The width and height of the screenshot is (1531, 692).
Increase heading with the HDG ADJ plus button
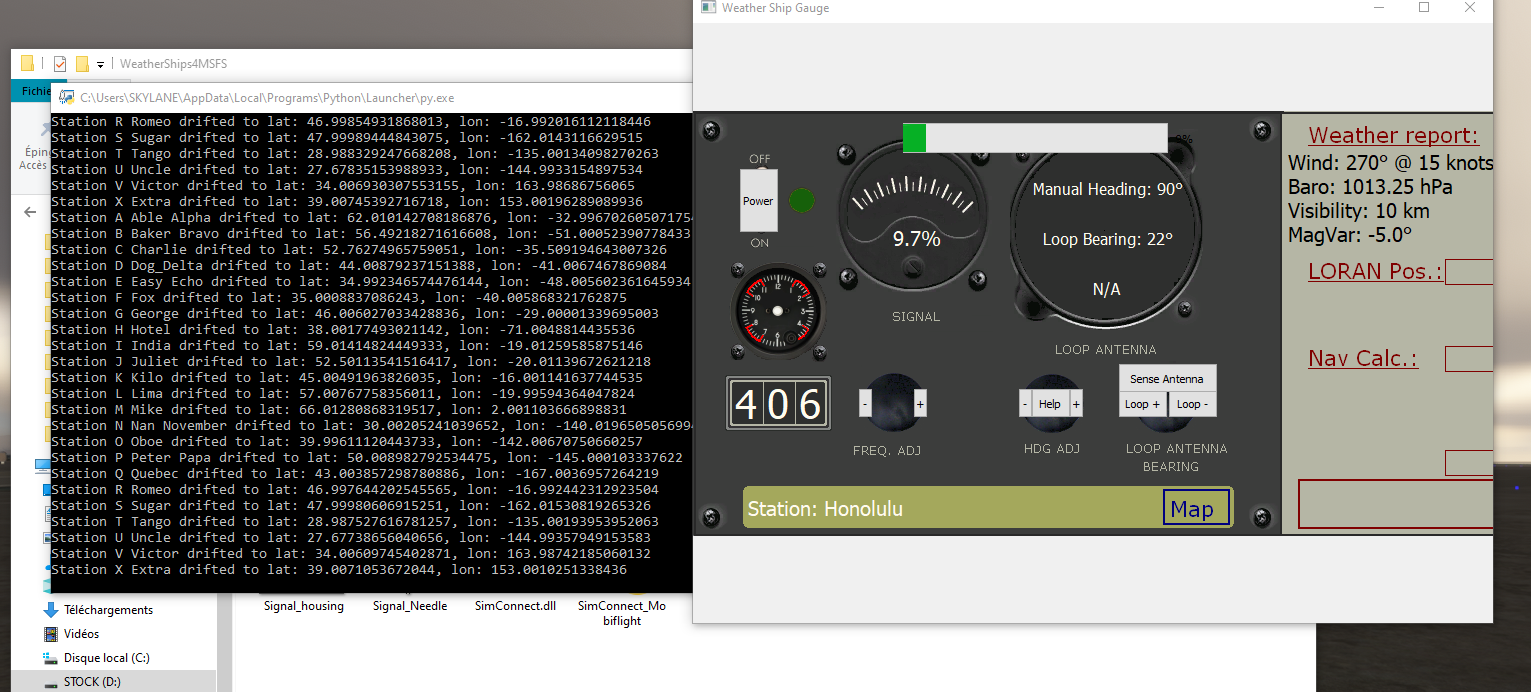1076,404
